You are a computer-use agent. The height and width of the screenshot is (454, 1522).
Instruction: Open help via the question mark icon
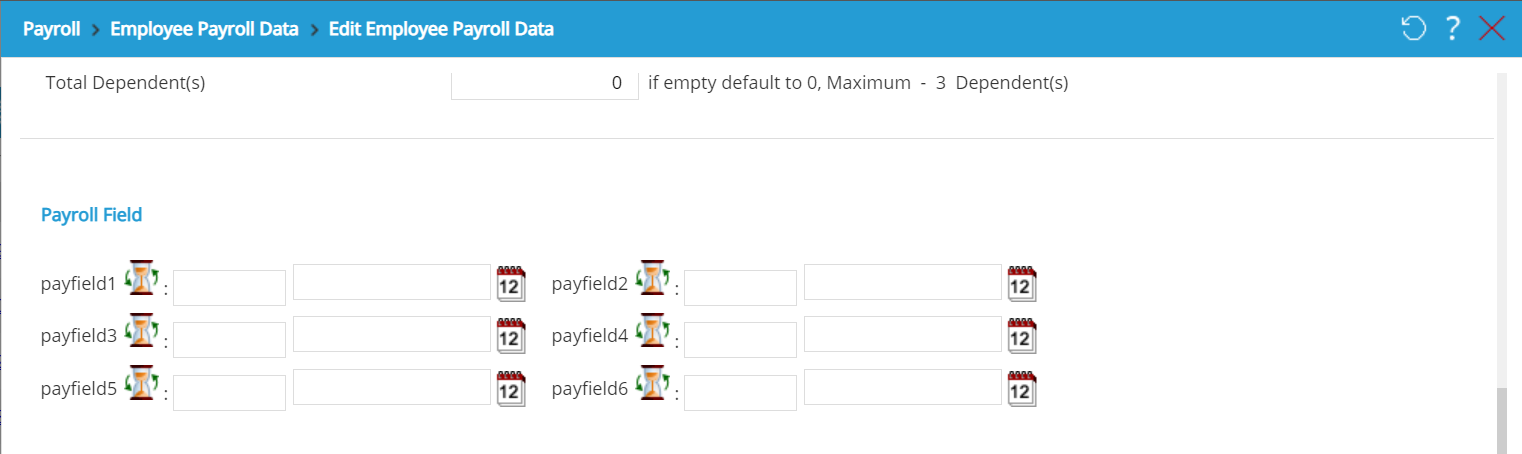1453,29
